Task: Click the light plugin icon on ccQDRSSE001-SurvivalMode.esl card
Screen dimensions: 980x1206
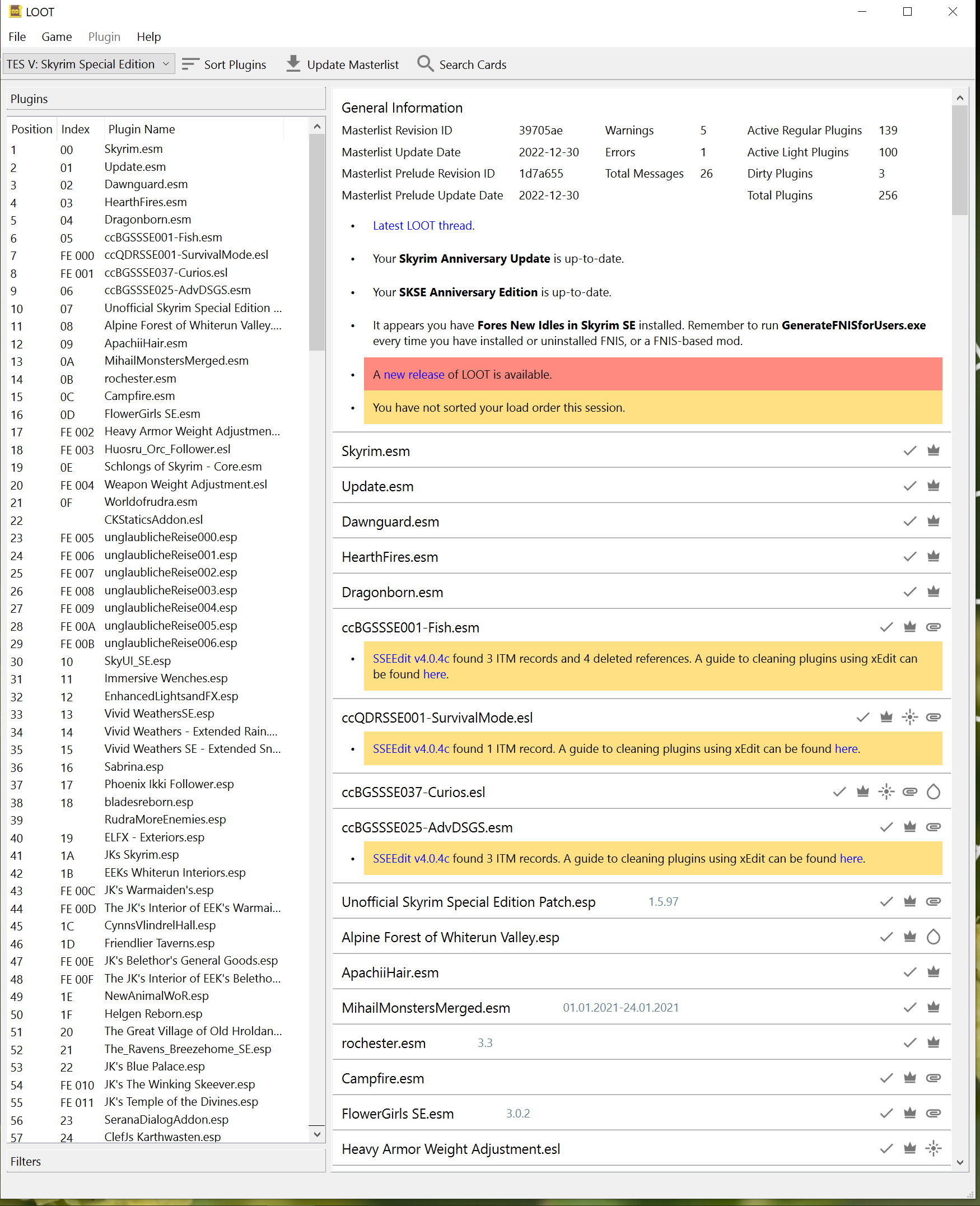Action: pos(909,717)
